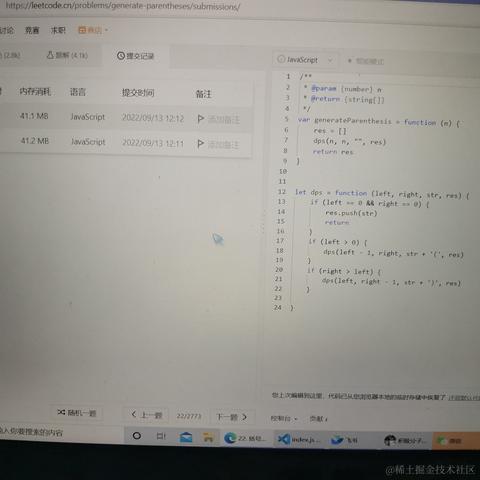Open Task View on the taskbar
Viewport: 480px width, 480px height.
(161, 436)
